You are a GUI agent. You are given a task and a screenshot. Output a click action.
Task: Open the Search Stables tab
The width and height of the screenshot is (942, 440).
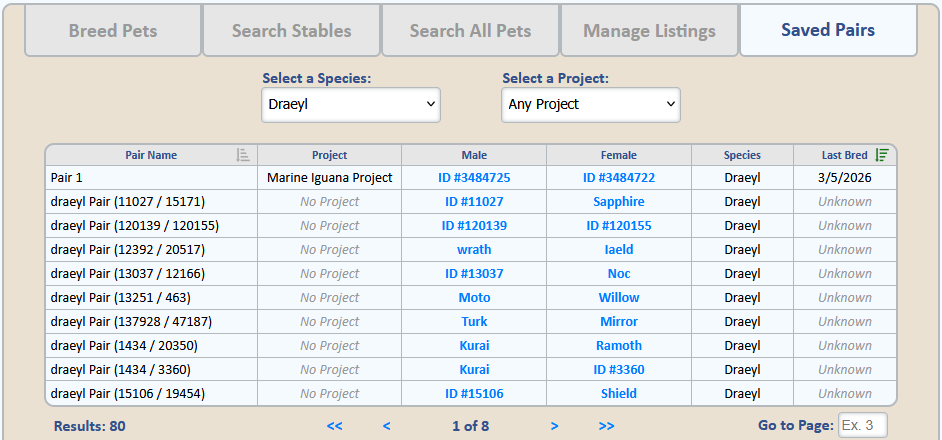tap(291, 31)
